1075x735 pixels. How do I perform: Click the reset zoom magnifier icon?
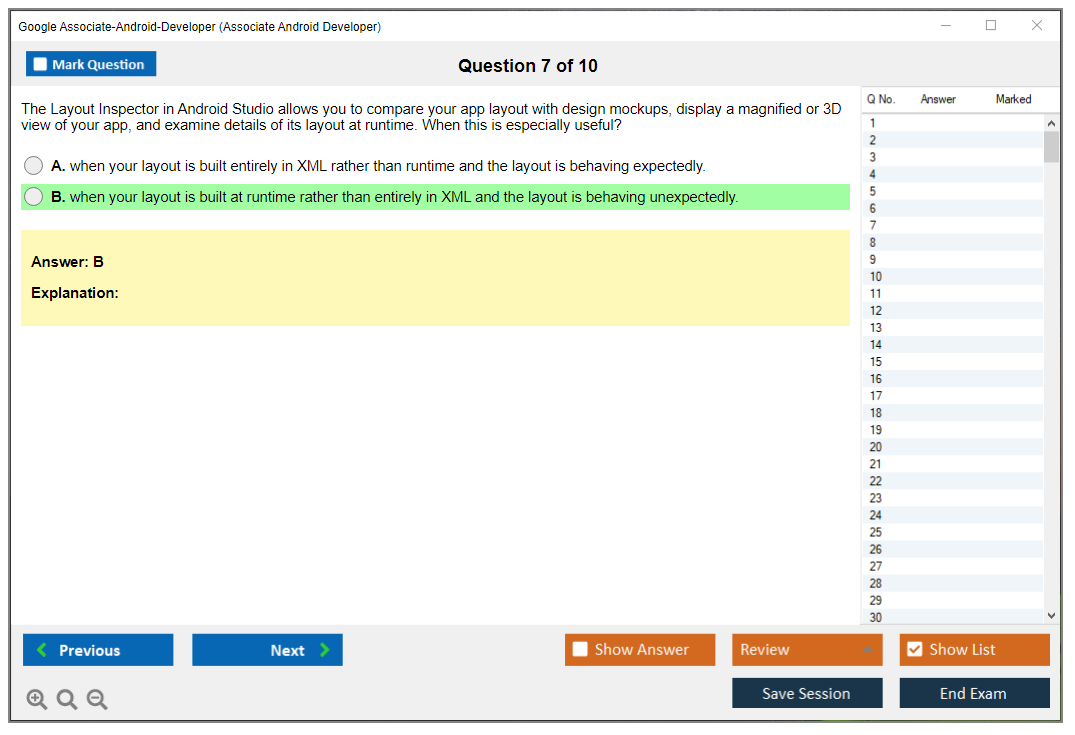tap(67, 700)
